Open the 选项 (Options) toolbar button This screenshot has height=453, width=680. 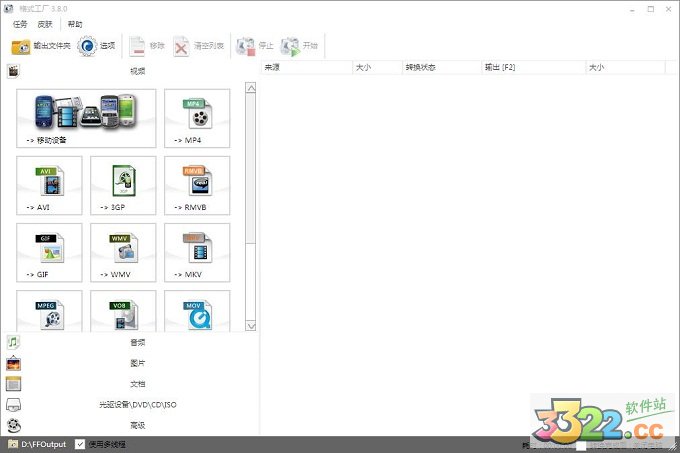tap(97, 46)
